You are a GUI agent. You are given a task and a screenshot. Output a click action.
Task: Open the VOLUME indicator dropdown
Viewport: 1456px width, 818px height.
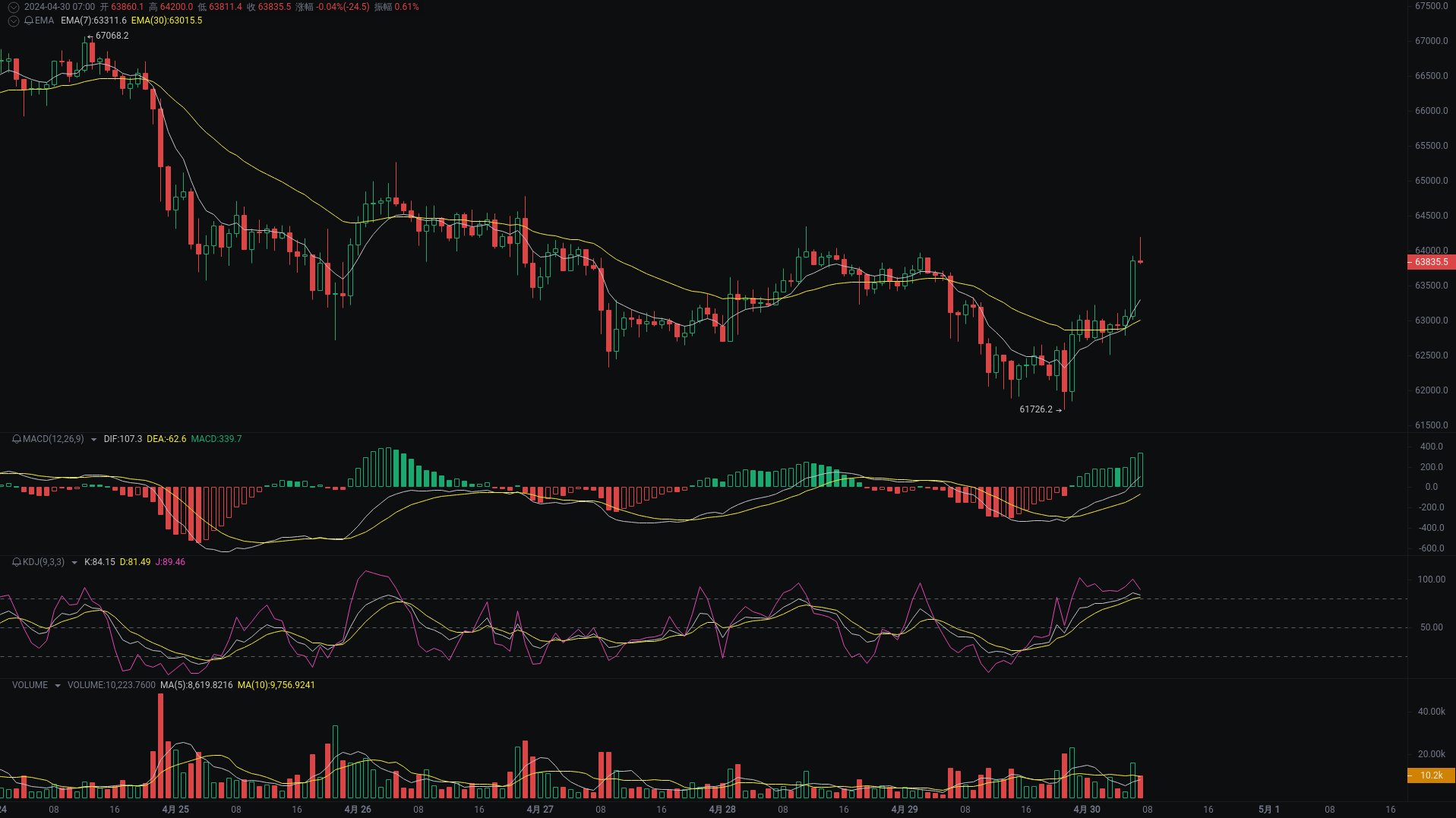point(58,685)
